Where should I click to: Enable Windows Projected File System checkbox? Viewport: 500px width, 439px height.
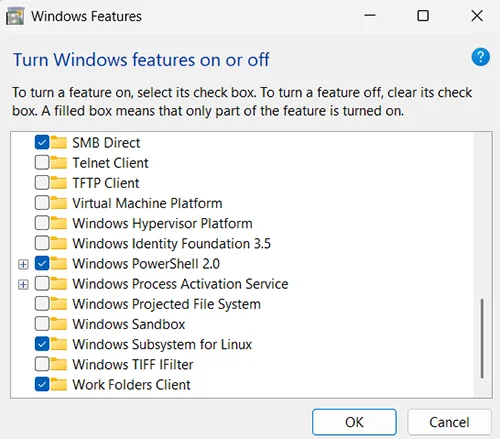pos(42,304)
